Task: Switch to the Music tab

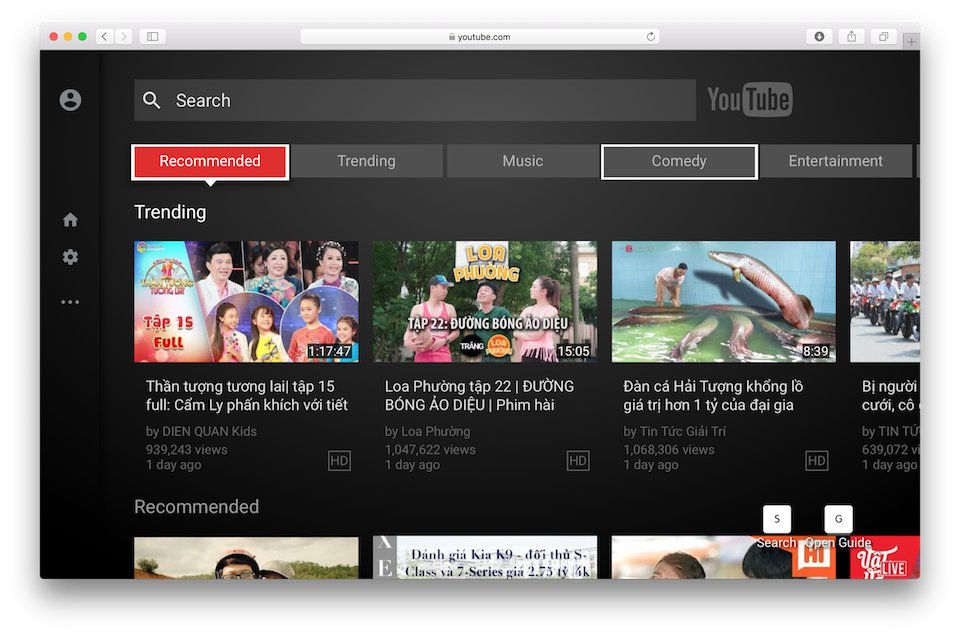Action: [x=522, y=160]
